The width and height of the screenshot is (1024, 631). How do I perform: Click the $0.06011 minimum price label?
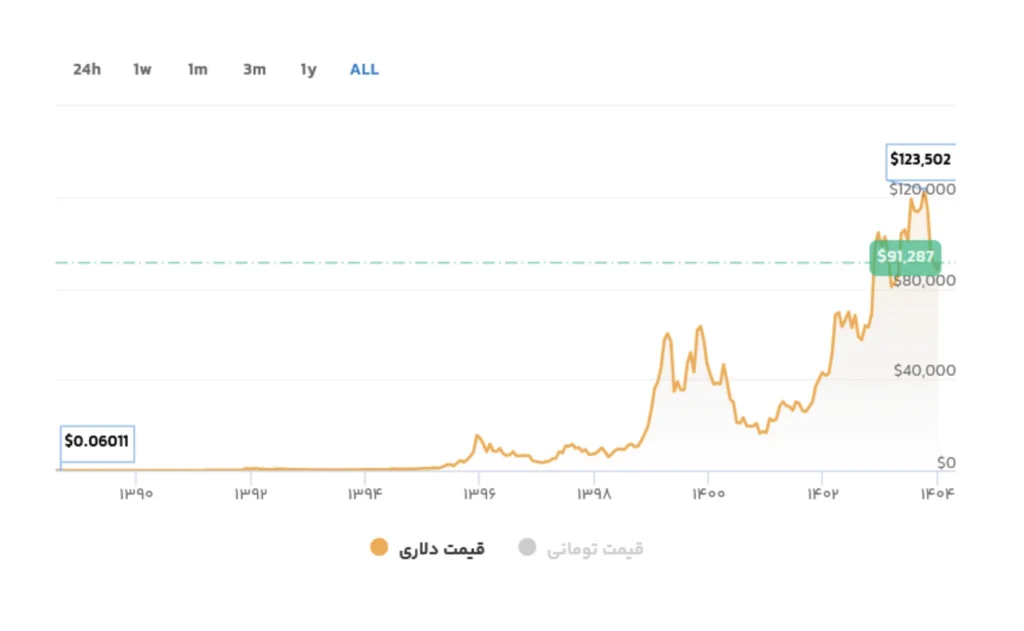pos(96,440)
